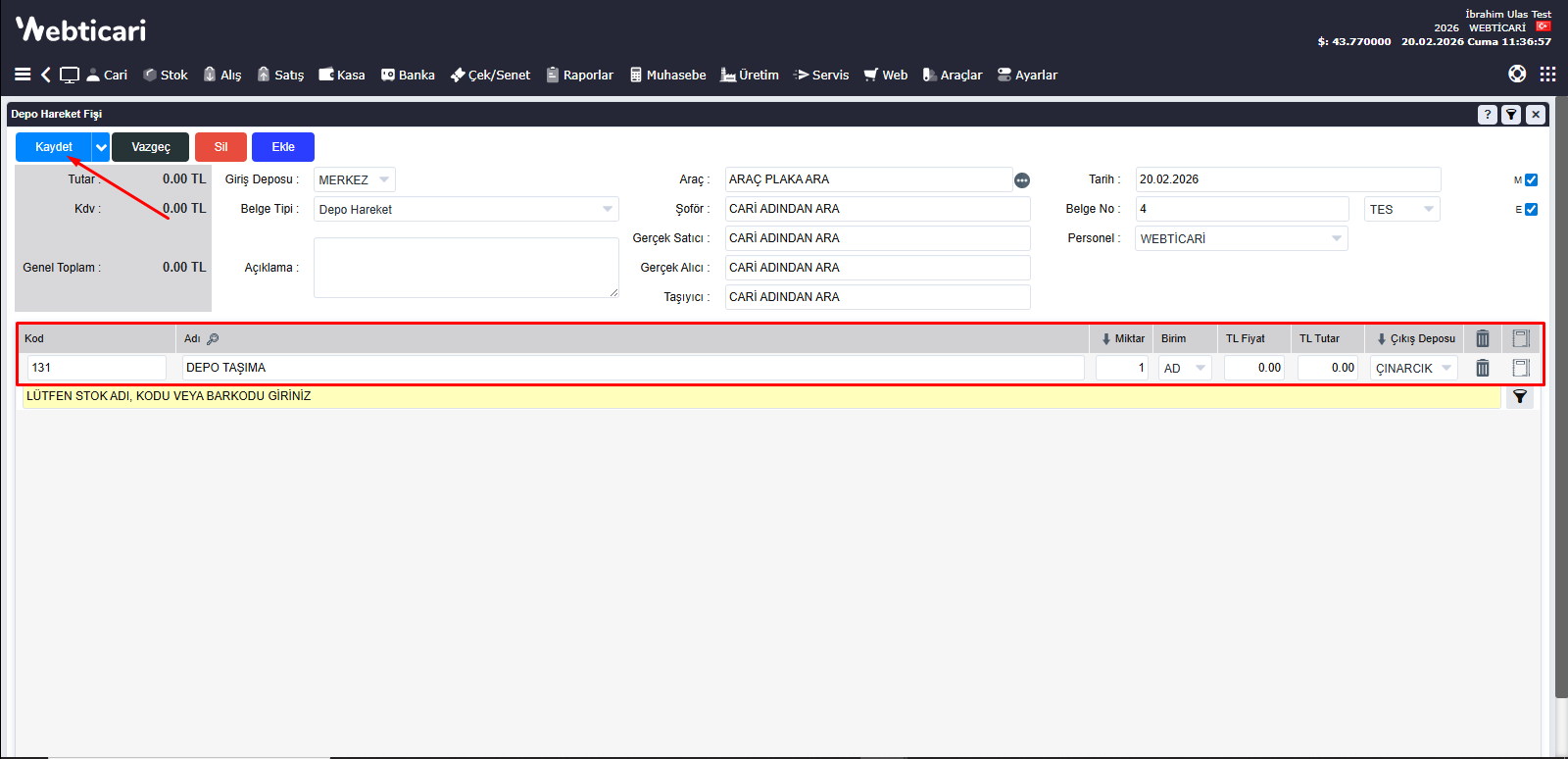
Task: Open the Muhasebe menu
Action: (x=667, y=75)
